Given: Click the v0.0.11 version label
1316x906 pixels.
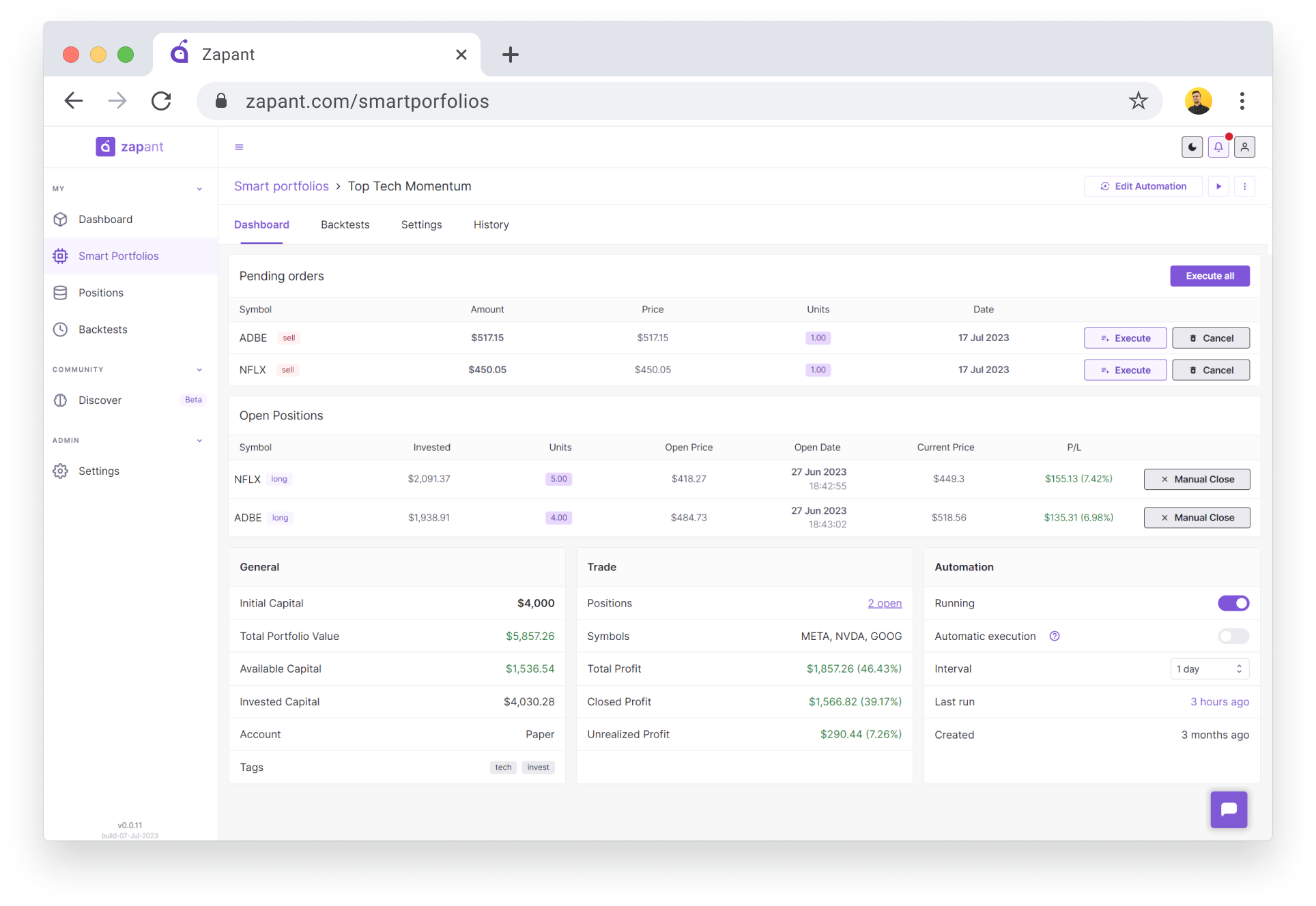Looking at the screenshot, I should click(x=130, y=825).
